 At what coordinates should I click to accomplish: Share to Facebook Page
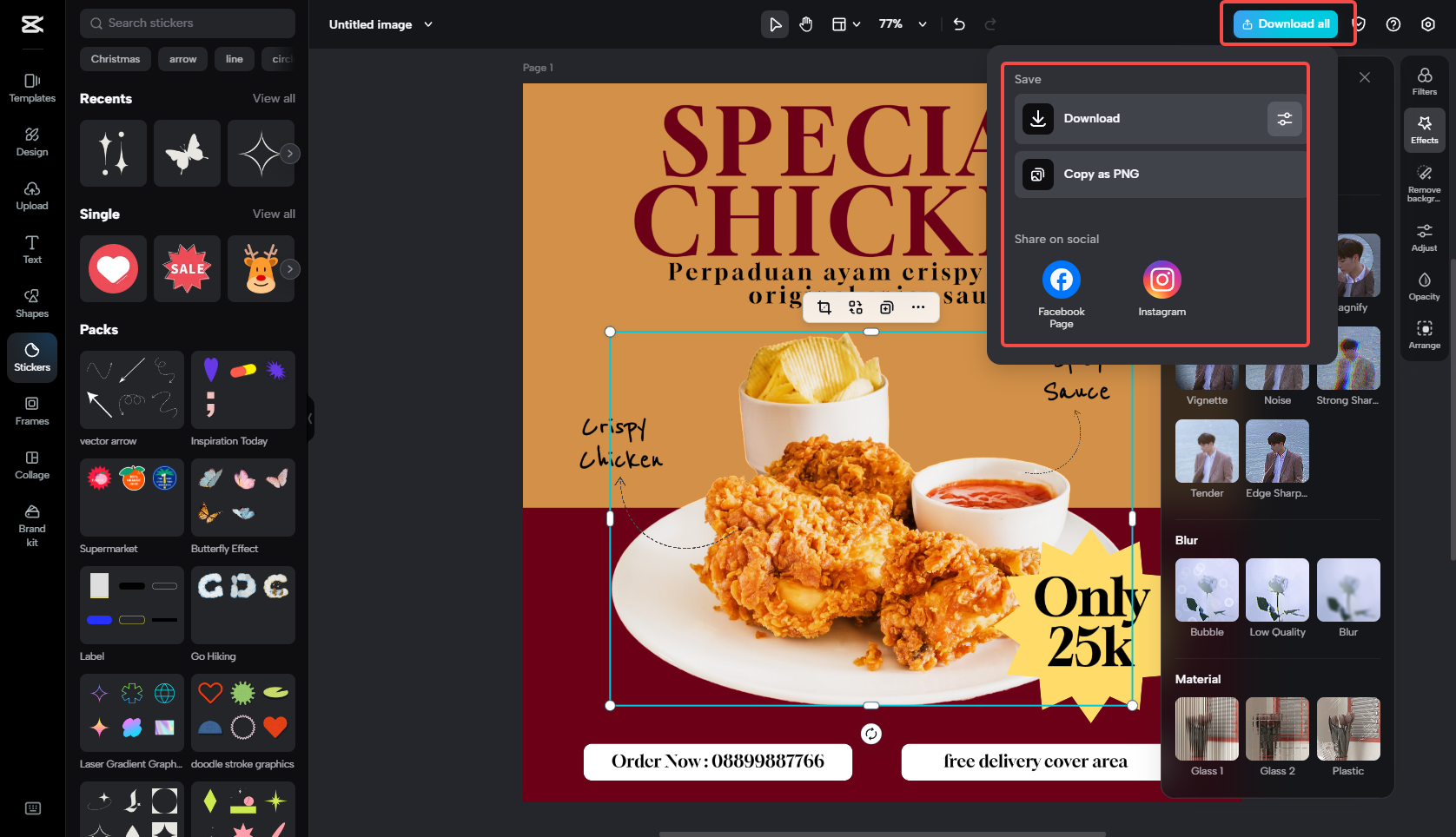tap(1062, 294)
